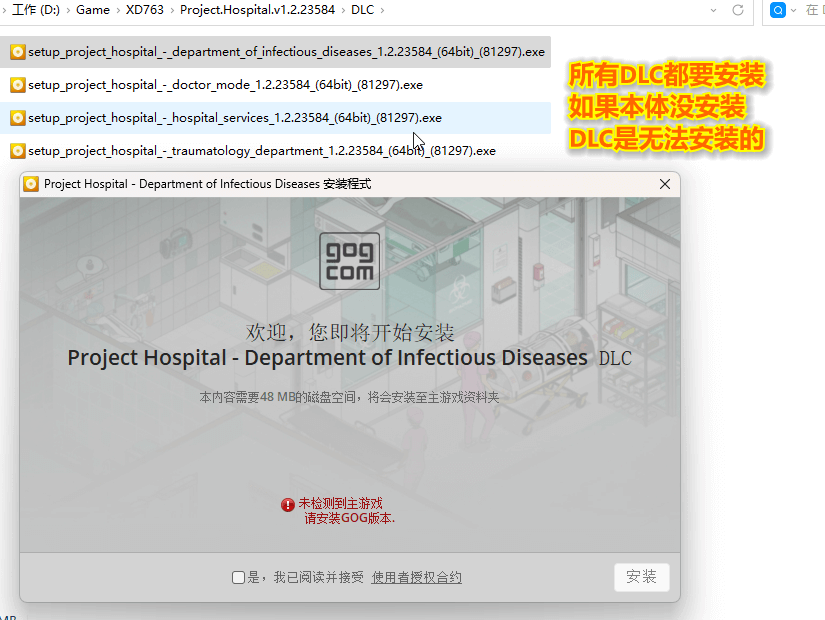Click the installer title bar app icon
This screenshot has height=620, width=825.
pos(31,184)
